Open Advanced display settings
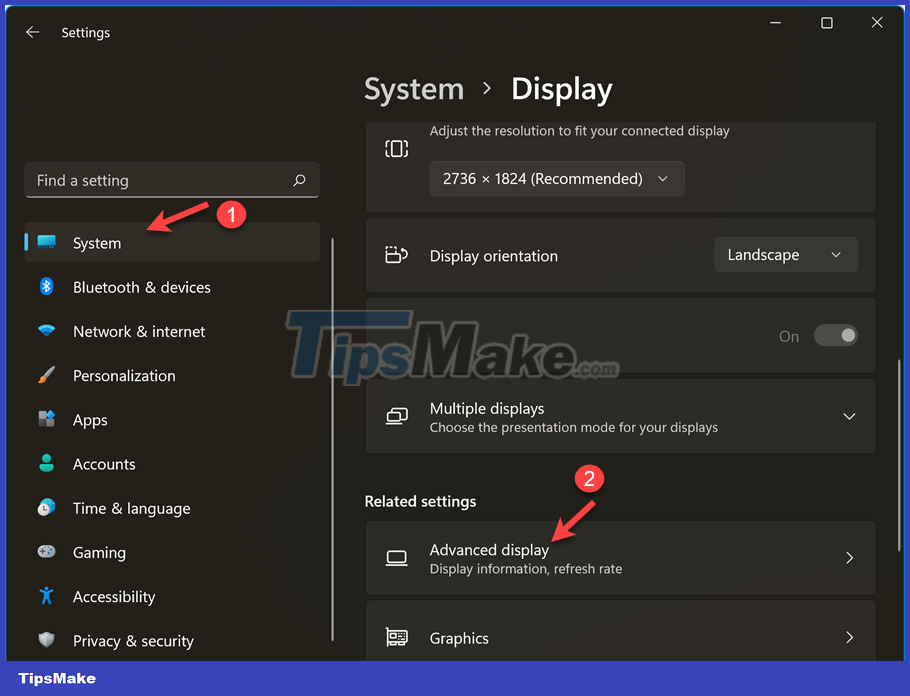Screen dimensions: 910x696 (x=620, y=557)
